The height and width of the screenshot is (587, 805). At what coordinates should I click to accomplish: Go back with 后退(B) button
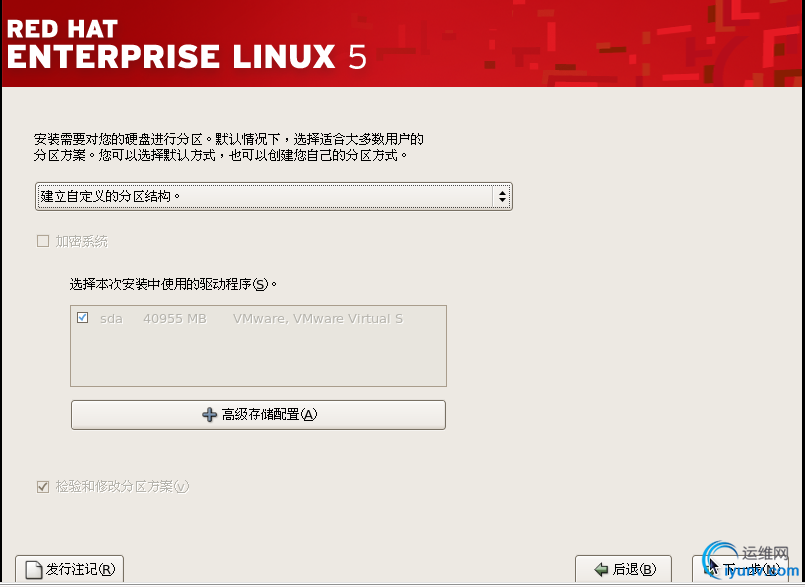(x=623, y=570)
